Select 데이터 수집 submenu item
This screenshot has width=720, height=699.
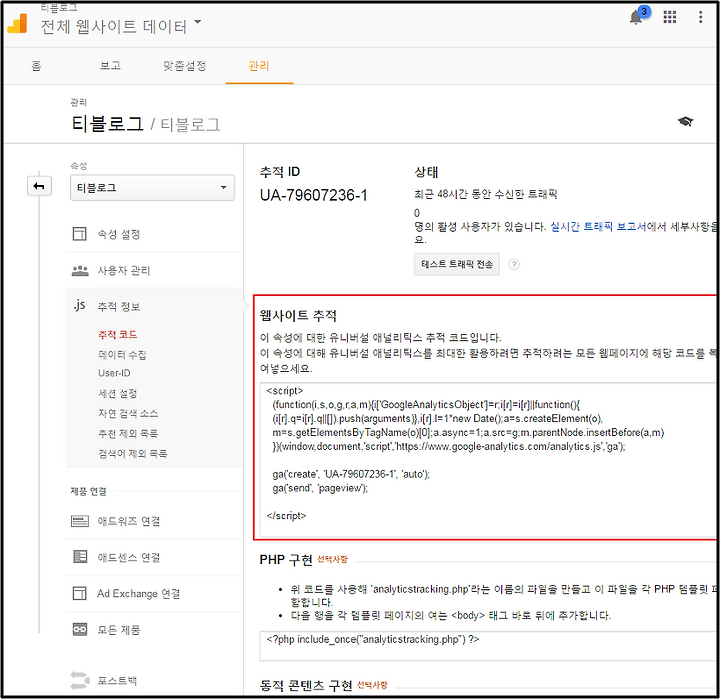122,355
